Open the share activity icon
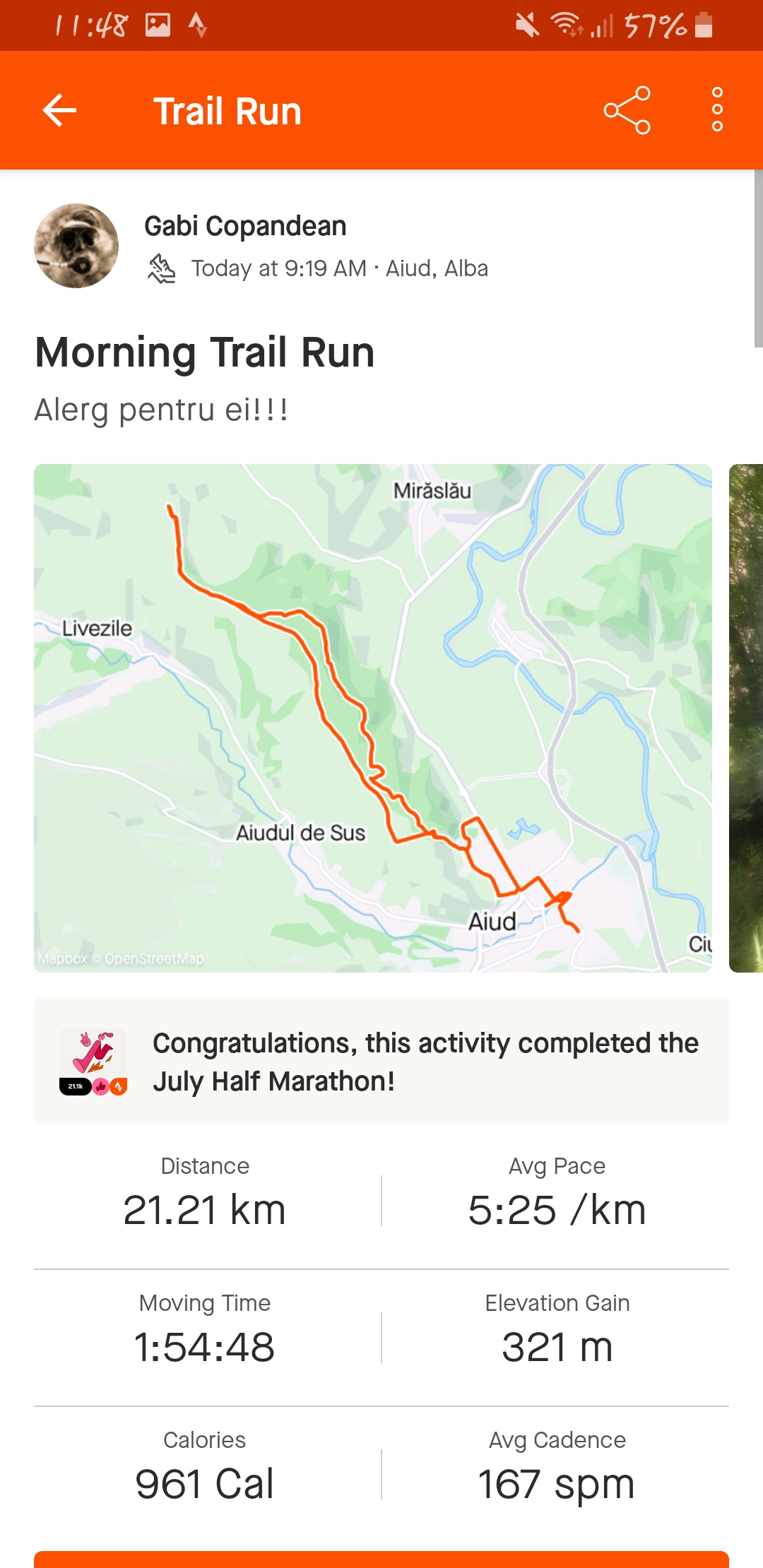The height and width of the screenshot is (1568, 763). click(x=627, y=110)
